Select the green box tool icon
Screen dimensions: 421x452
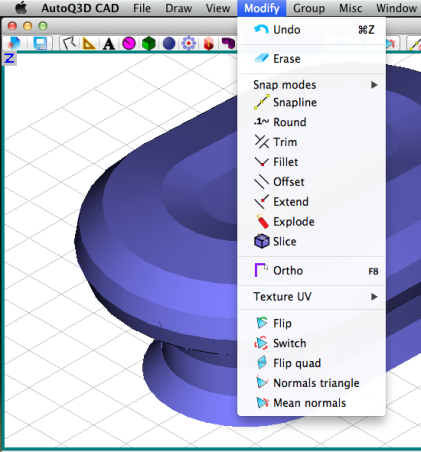[149, 43]
